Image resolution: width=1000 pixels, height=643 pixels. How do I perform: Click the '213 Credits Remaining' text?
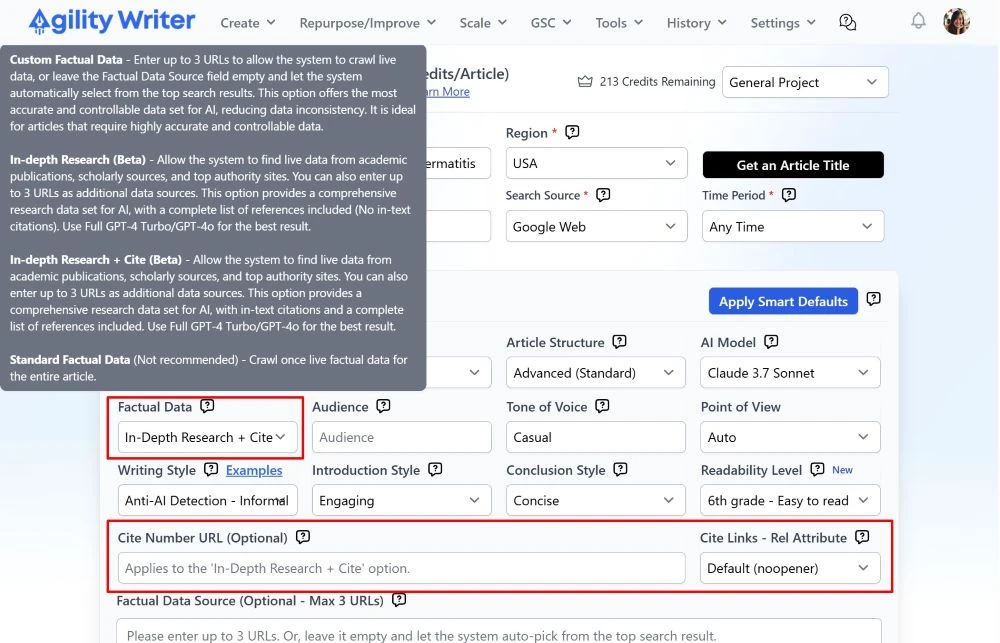click(657, 82)
